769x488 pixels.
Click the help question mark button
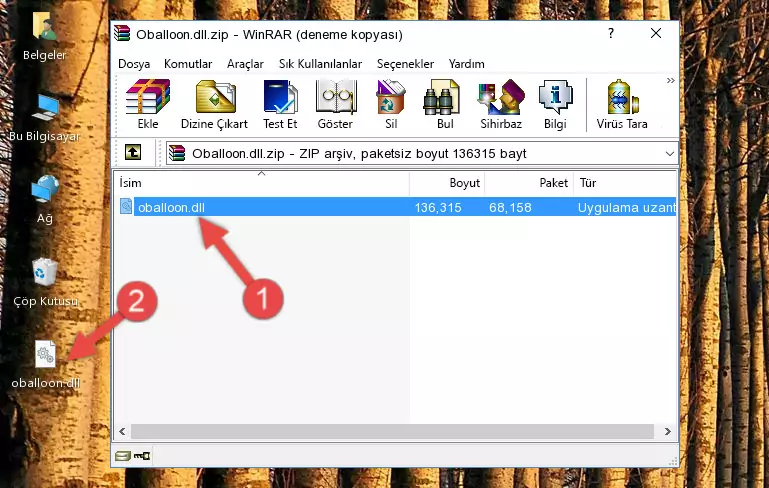[x=611, y=33]
